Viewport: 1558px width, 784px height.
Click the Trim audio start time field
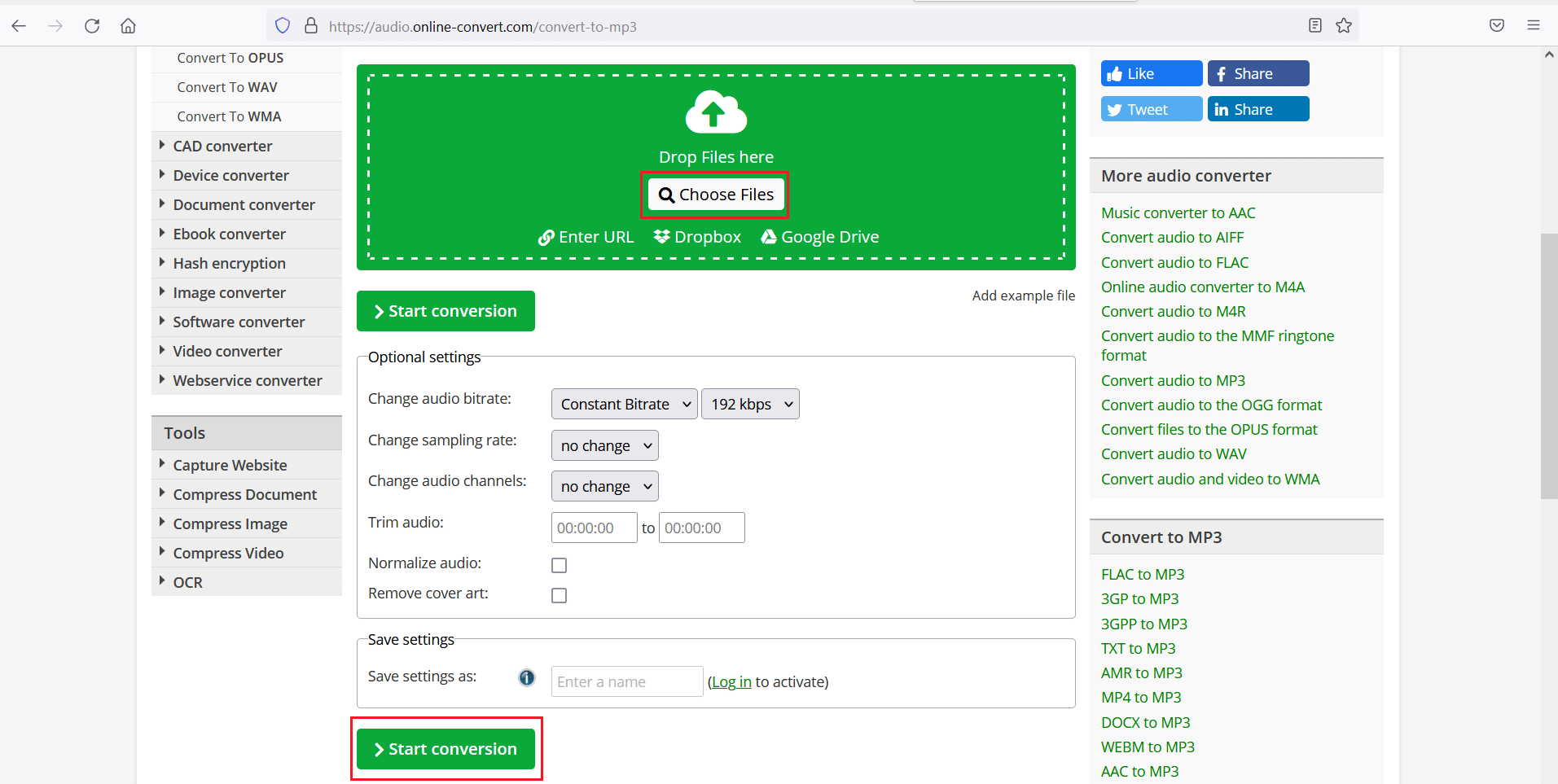click(x=594, y=528)
